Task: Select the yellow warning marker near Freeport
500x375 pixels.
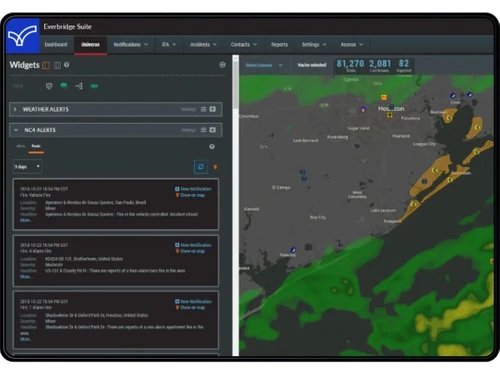Action: click(x=414, y=204)
